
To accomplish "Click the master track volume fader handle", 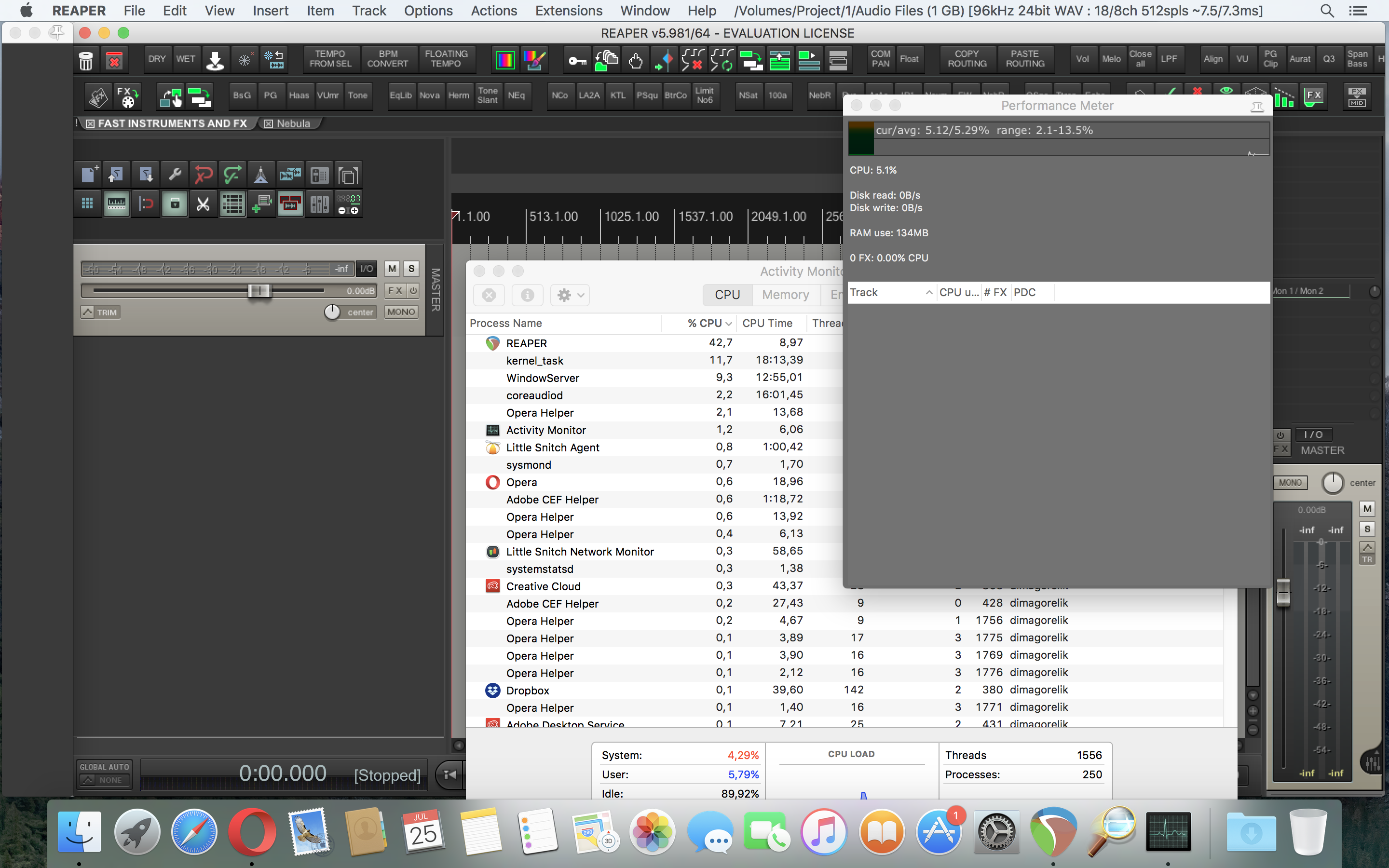I will click(x=259, y=290).
